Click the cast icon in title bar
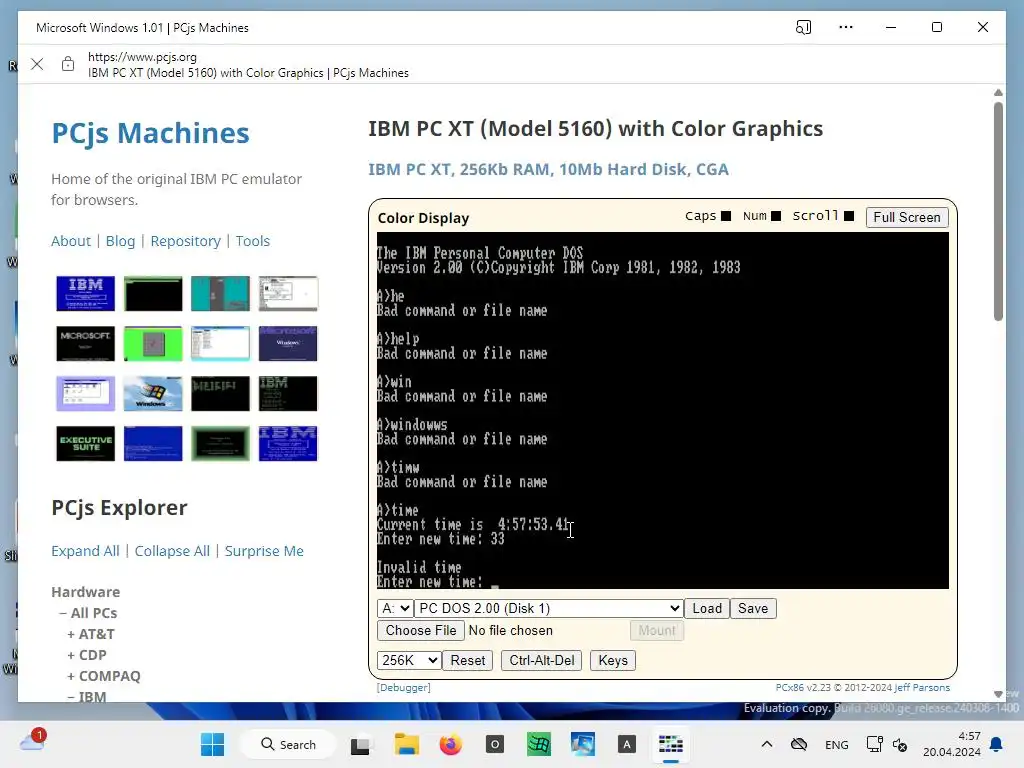 (803, 27)
